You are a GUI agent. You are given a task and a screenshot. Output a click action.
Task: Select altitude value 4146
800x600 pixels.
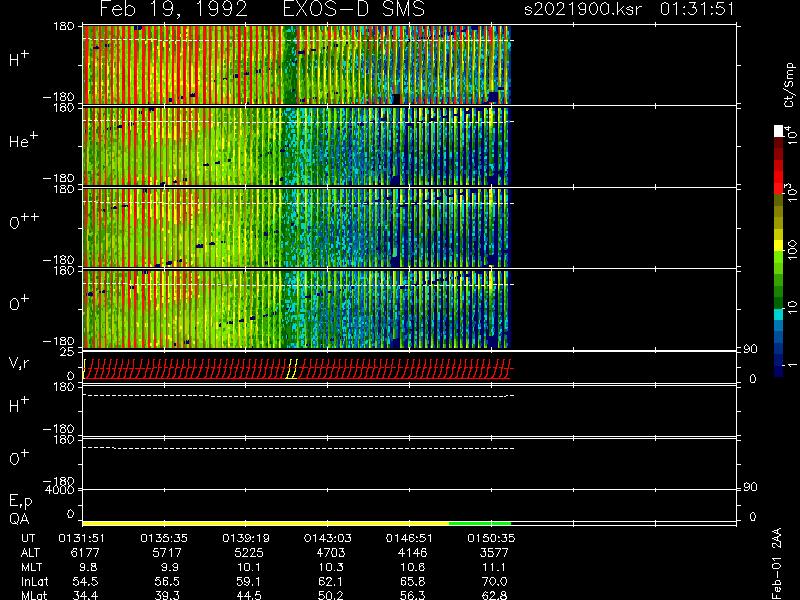[x=412, y=553]
